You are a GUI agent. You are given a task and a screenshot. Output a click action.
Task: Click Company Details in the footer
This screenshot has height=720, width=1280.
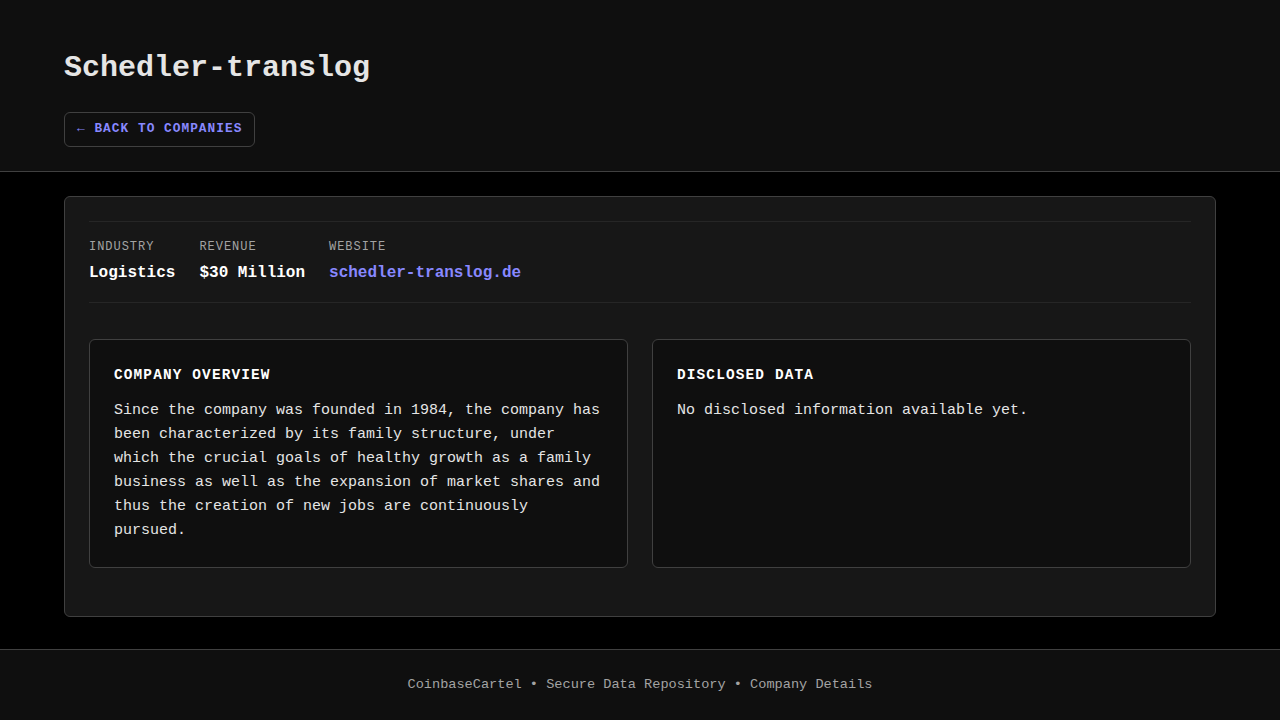[x=811, y=684]
